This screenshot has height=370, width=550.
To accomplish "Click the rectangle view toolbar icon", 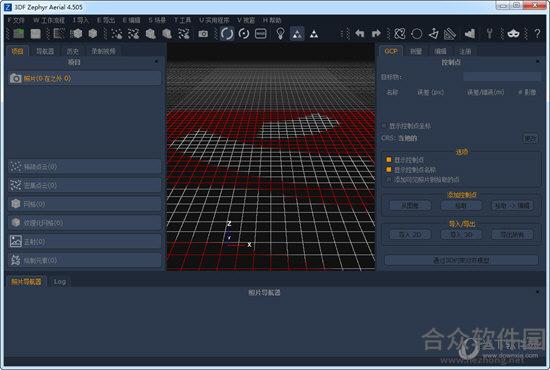I will (261, 34).
